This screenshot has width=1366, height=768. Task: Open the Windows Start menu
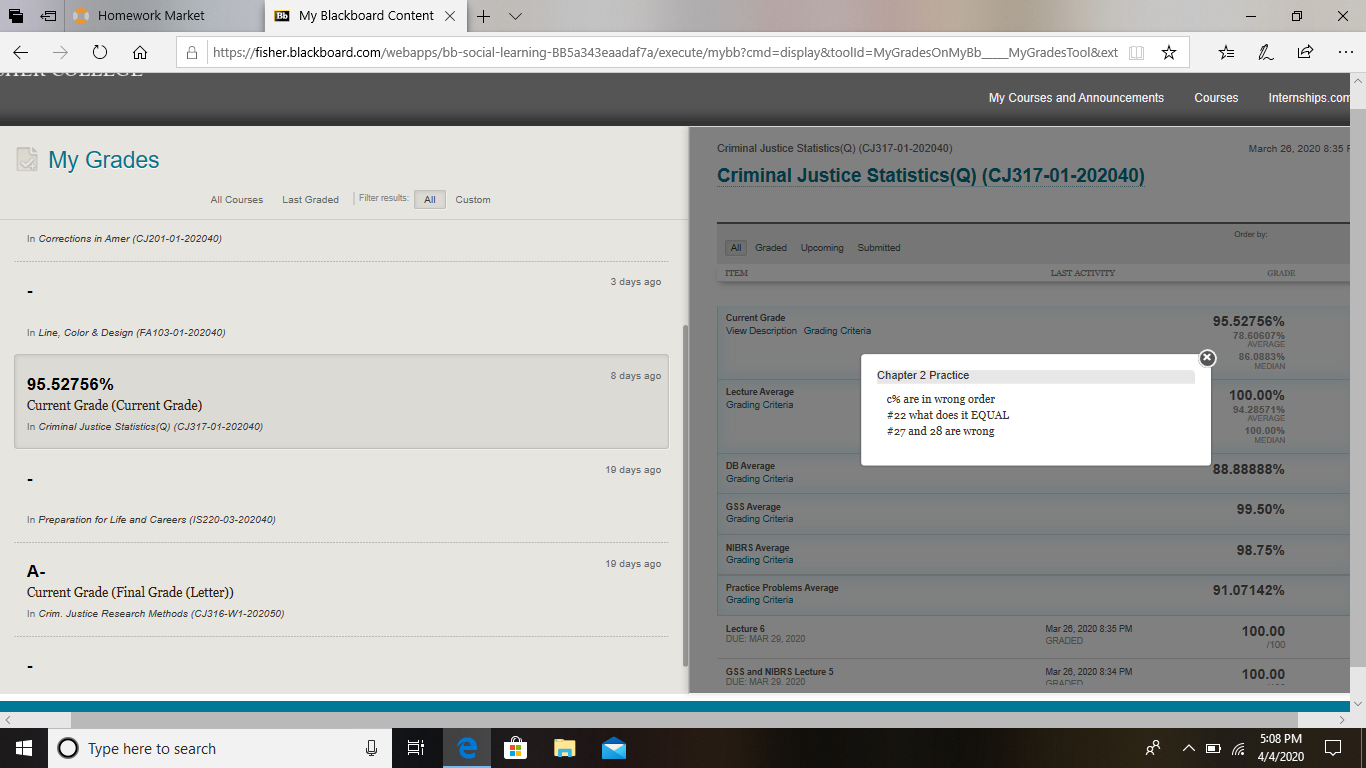click(x=24, y=748)
